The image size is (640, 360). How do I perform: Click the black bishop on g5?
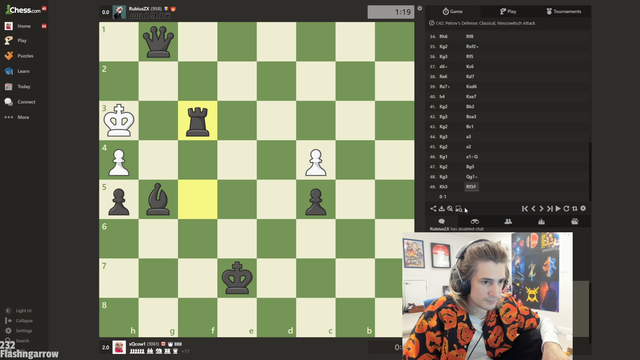click(158, 200)
